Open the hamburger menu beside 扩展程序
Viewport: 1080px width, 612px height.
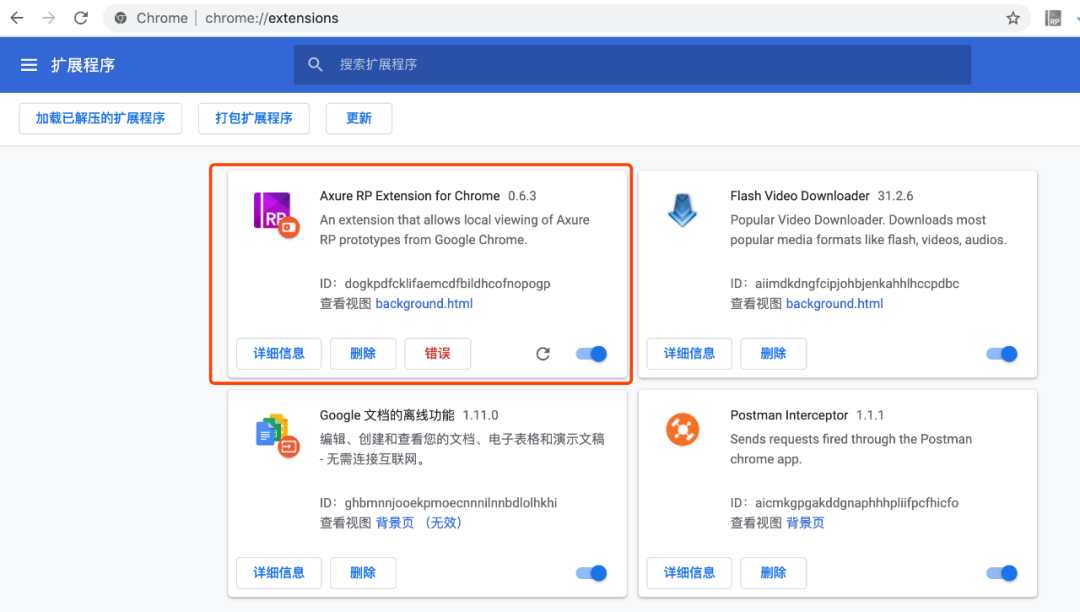pyautogui.click(x=29, y=65)
